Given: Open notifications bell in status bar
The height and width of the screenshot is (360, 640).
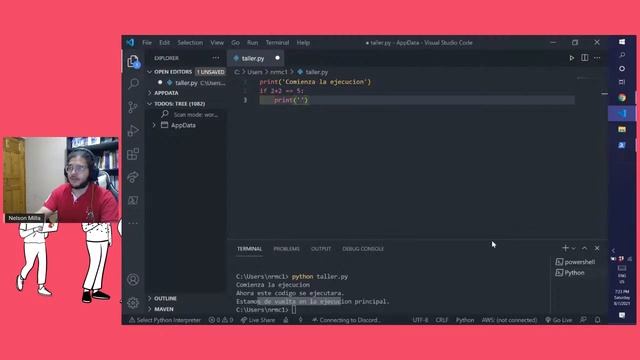Looking at the screenshot, I should [597, 320].
